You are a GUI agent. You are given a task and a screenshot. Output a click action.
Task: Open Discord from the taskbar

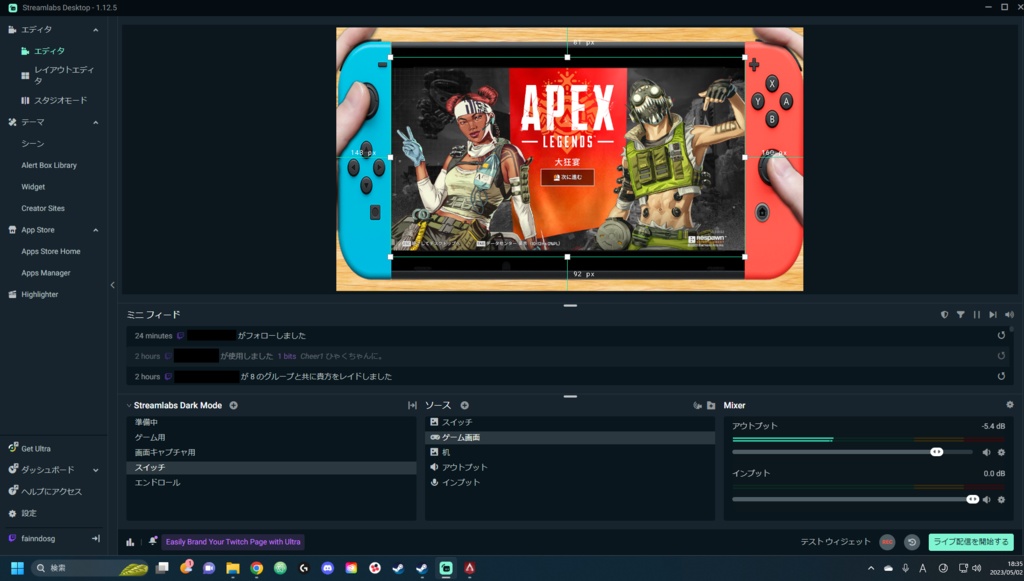(327, 568)
